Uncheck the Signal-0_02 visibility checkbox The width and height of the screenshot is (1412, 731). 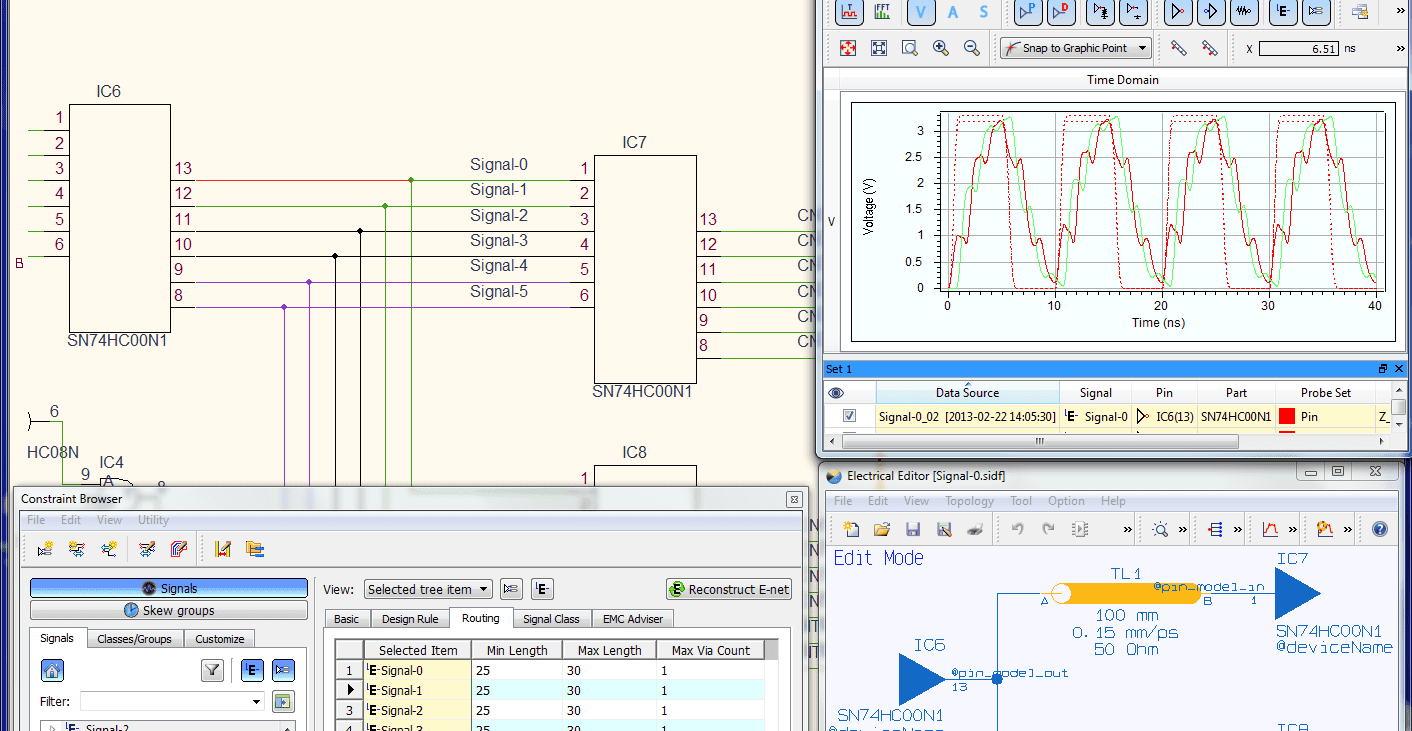pyautogui.click(x=849, y=416)
